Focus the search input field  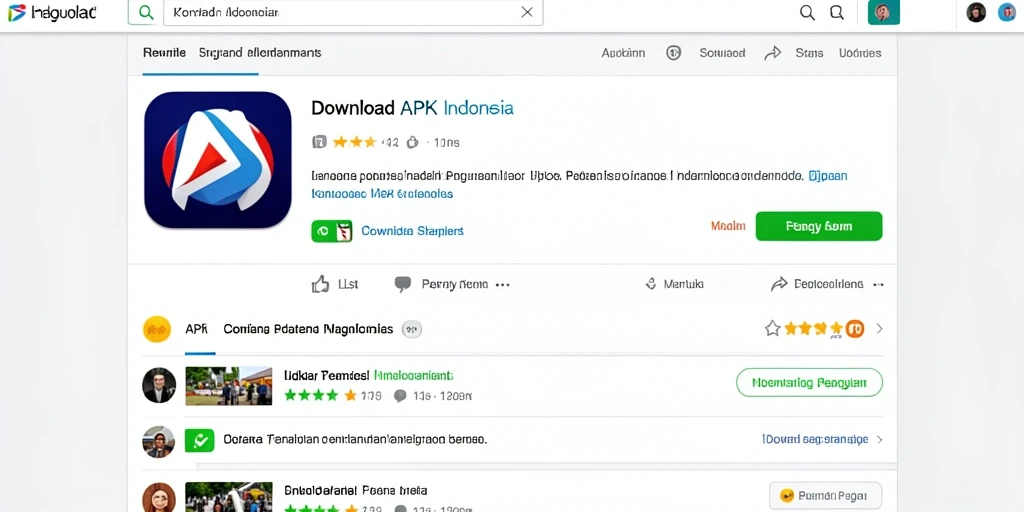point(353,12)
